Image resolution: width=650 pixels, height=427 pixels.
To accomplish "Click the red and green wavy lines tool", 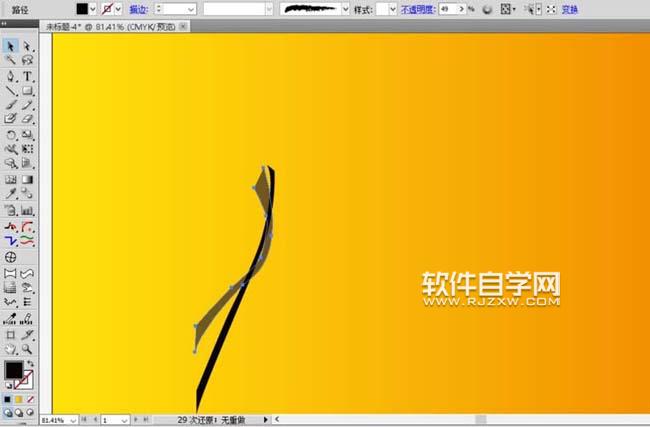I will pyautogui.click(x=27, y=240).
